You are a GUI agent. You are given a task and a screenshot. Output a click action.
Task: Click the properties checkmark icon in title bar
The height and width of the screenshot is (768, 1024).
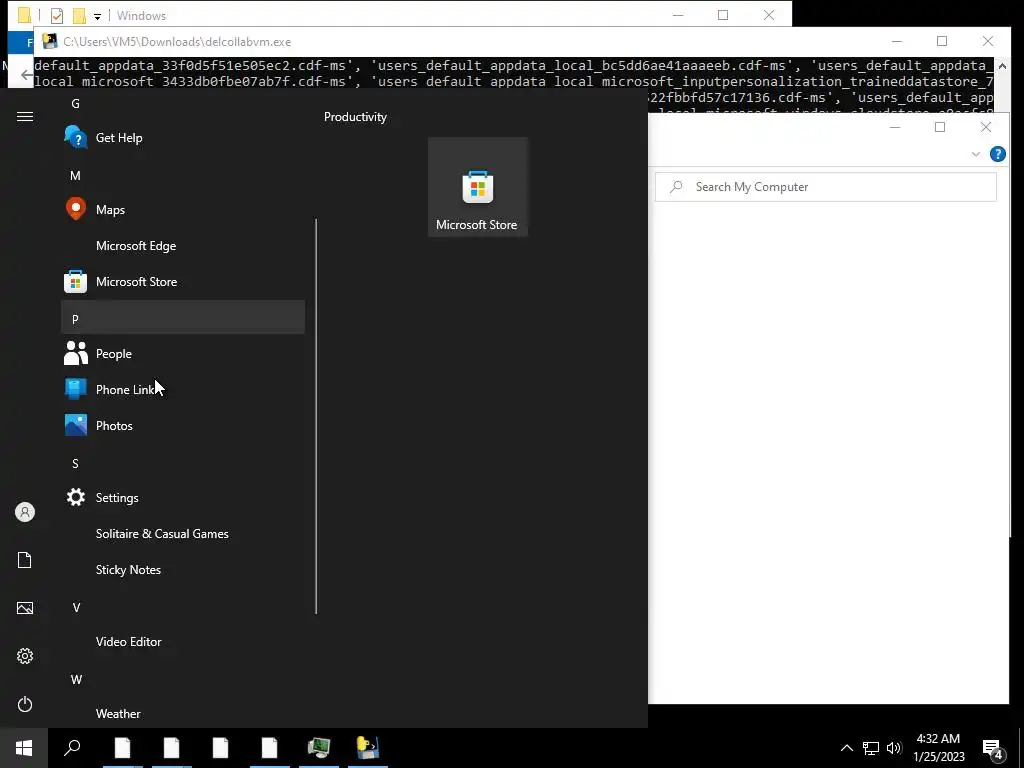[57, 16]
